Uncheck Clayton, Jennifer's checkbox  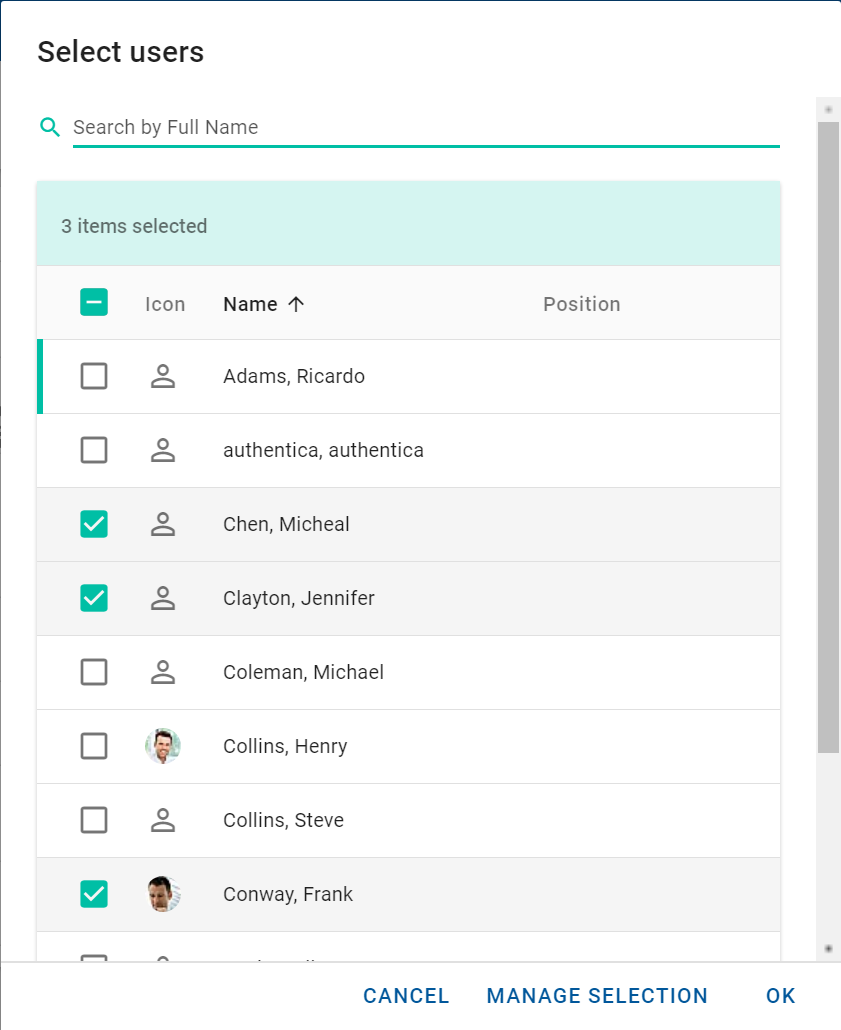coord(94,598)
